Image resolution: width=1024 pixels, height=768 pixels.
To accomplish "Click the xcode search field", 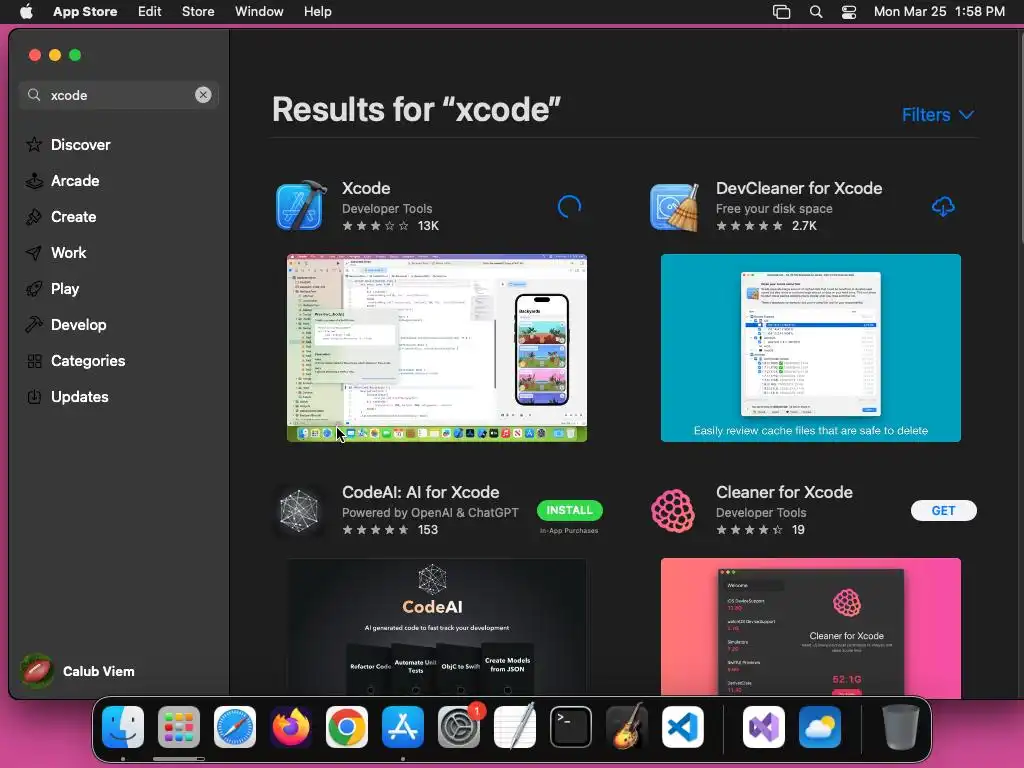I will click(x=118, y=95).
